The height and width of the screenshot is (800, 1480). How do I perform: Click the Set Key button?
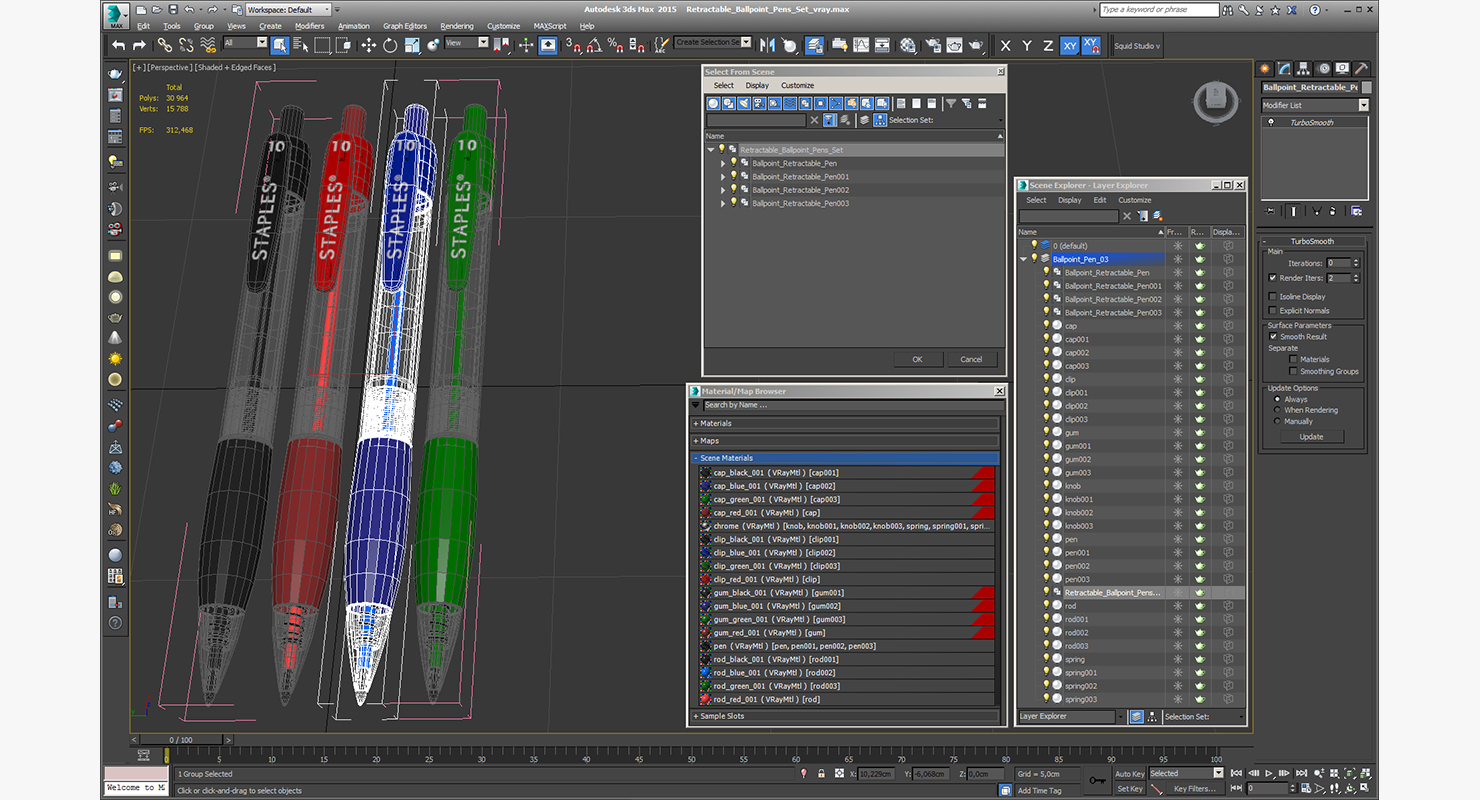coord(1129,789)
